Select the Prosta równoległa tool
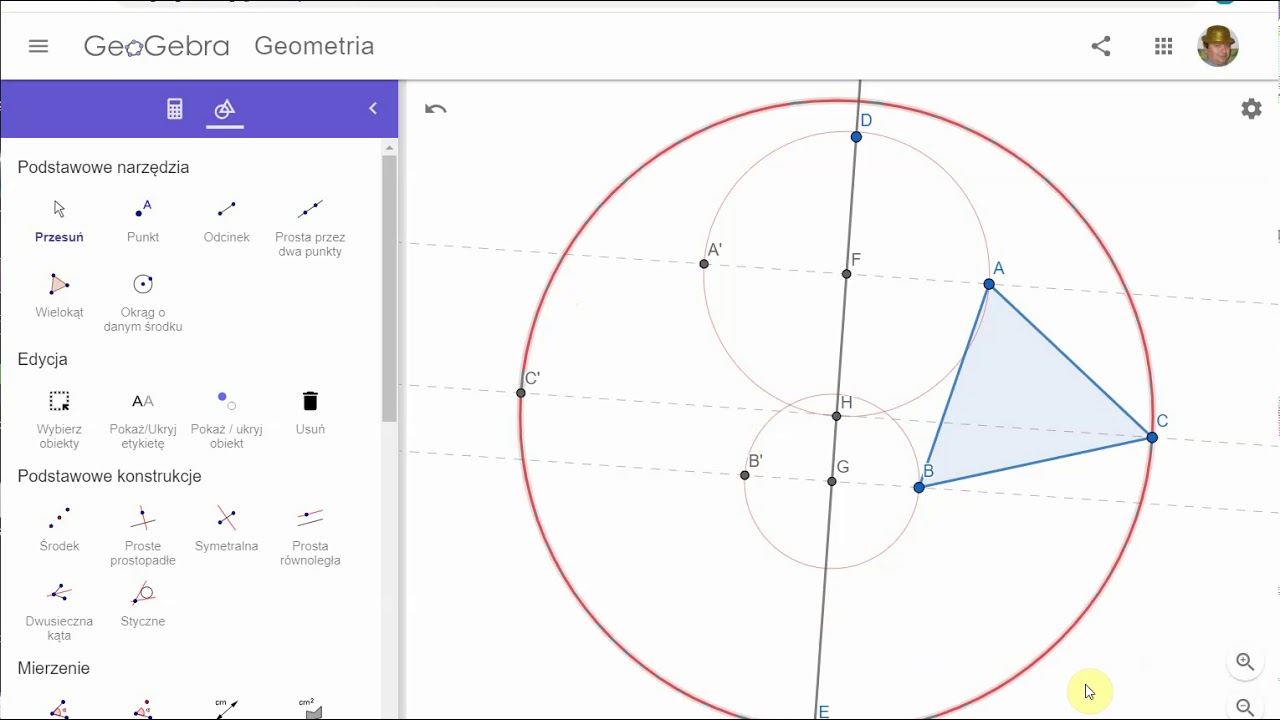This screenshot has height=720, width=1280. [x=310, y=537]
